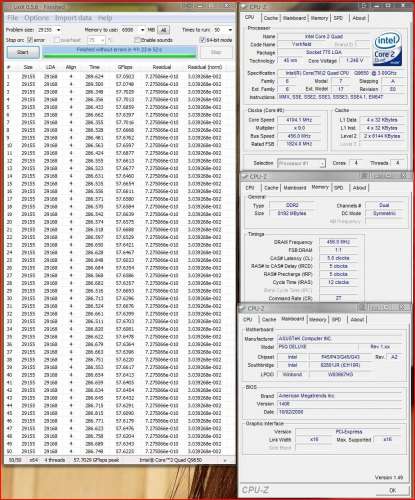415x500 pixels.
Task: Click the 'American Megatrends Inc.' BIOS Brand field
Action: (x=339, y=396)
